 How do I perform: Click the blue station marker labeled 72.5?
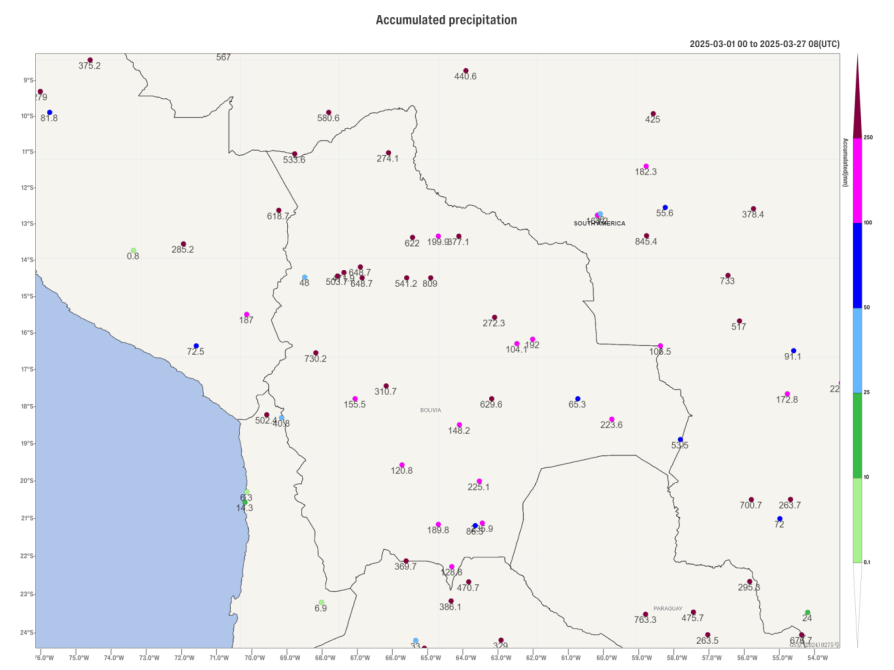196,346
